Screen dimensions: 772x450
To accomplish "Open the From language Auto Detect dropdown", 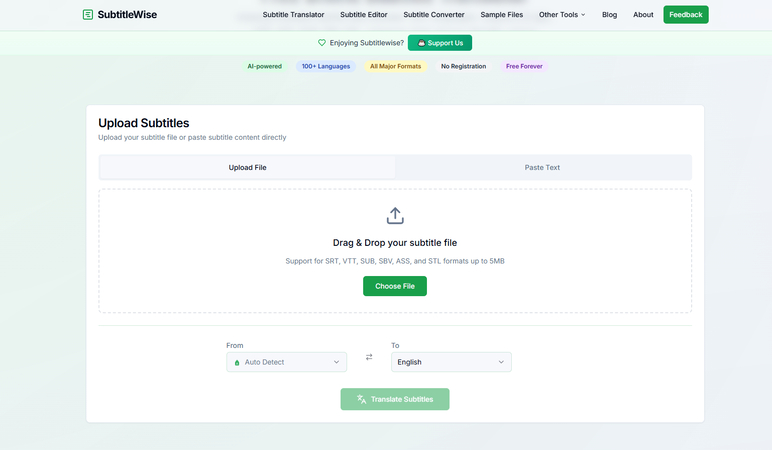I will click(x=286, y=362).
